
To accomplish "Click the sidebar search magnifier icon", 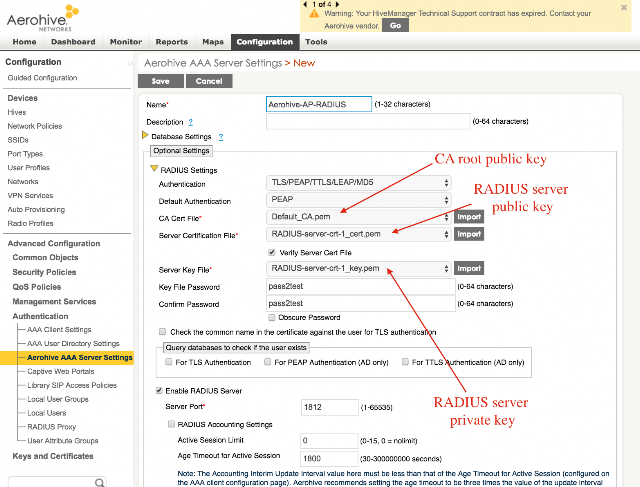I will pos(99,483).
